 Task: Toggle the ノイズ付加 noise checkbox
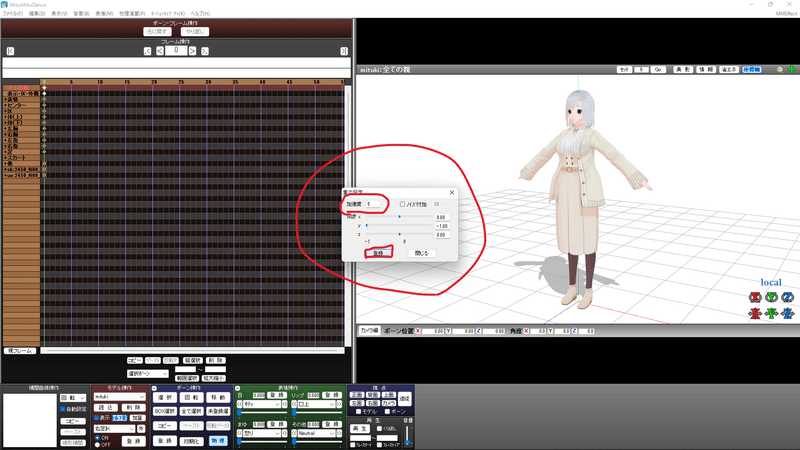tap(402, 204)
